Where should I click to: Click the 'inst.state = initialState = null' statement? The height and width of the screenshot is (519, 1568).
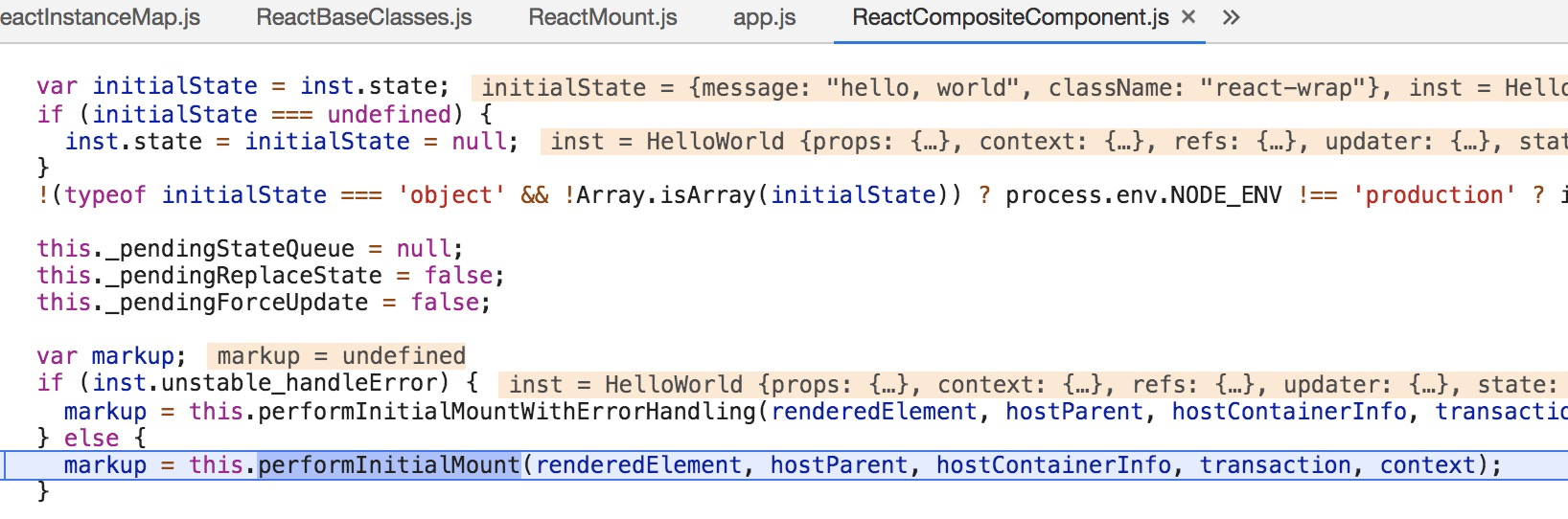tap(291, 142)
